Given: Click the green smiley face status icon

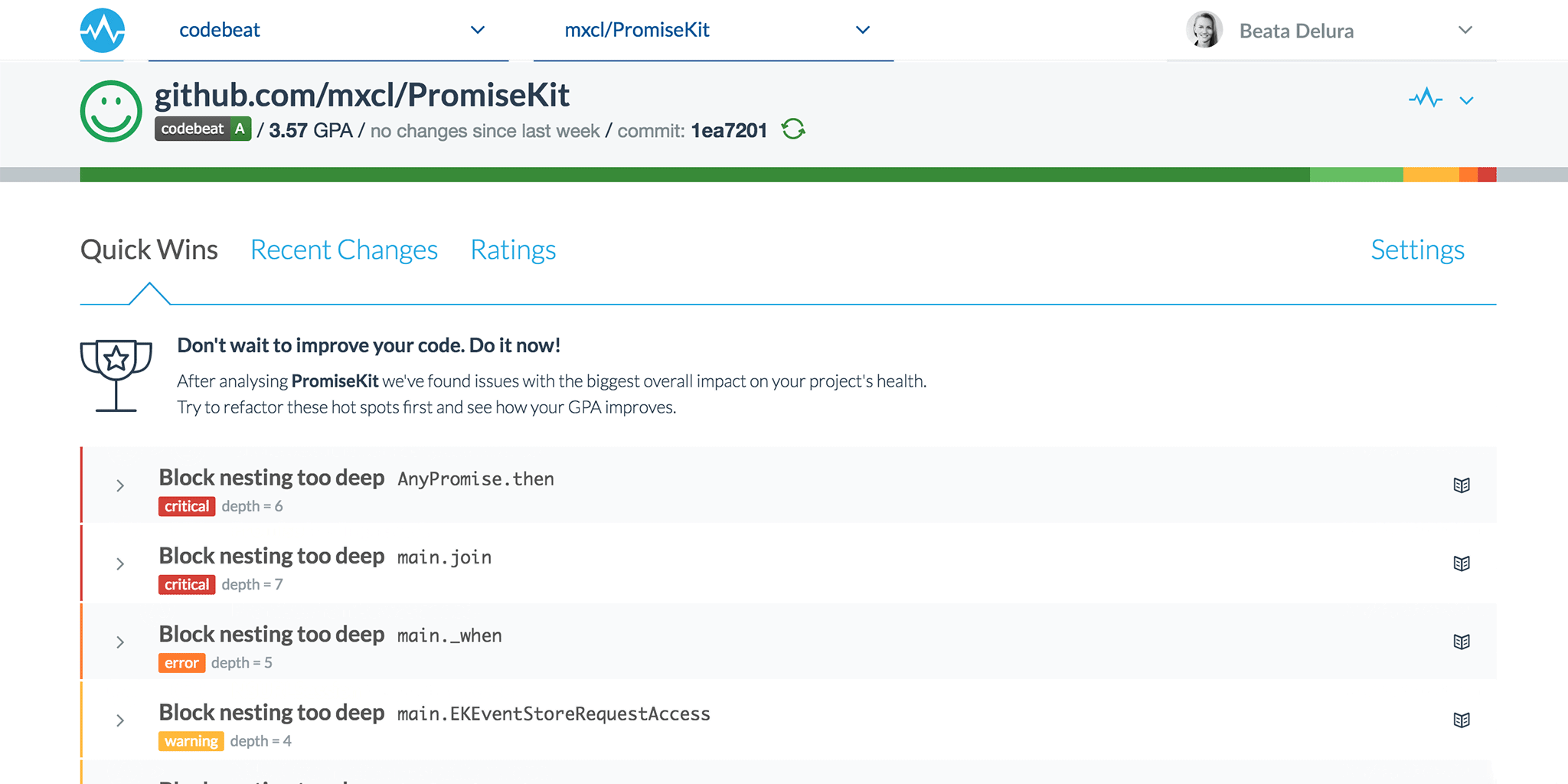Looking at the screenshot, I should pyautogui.click(x=111, y=111).
